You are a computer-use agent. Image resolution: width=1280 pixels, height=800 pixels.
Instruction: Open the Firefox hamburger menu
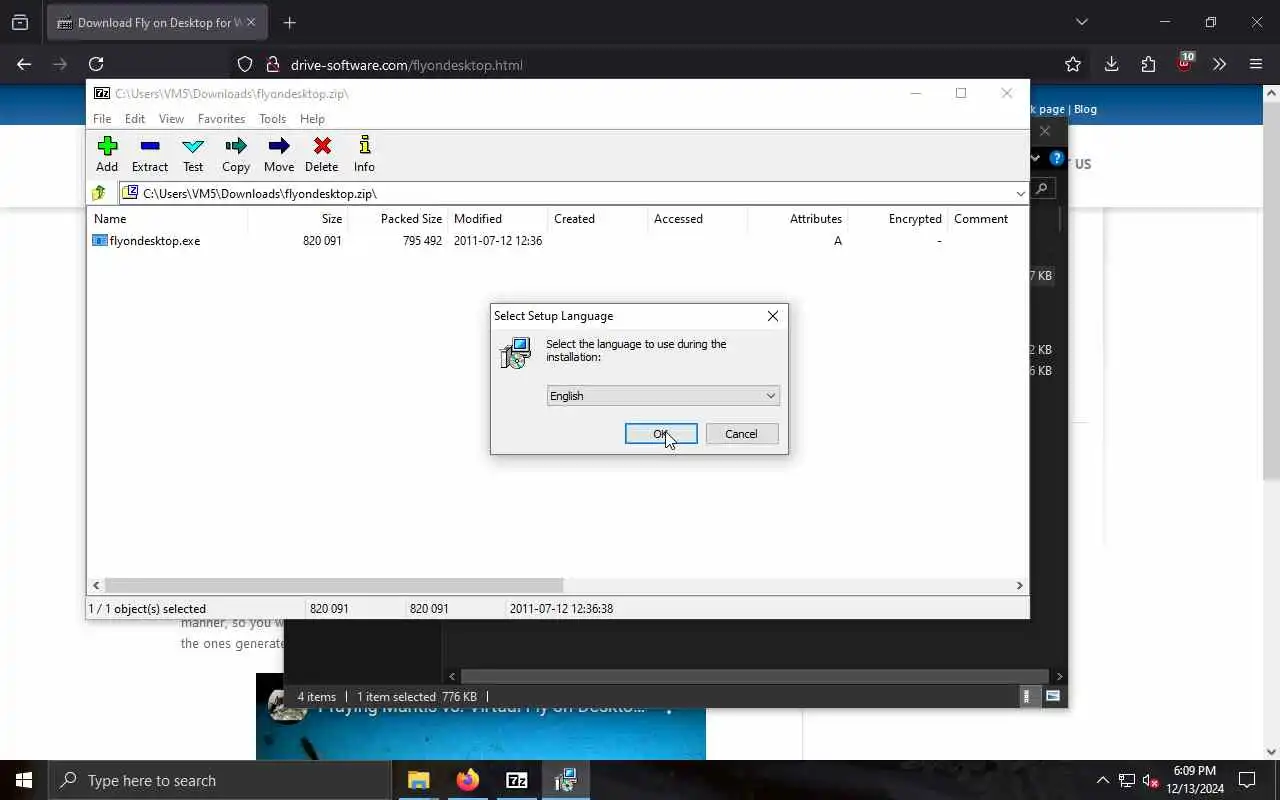[x=1256, y=65]
